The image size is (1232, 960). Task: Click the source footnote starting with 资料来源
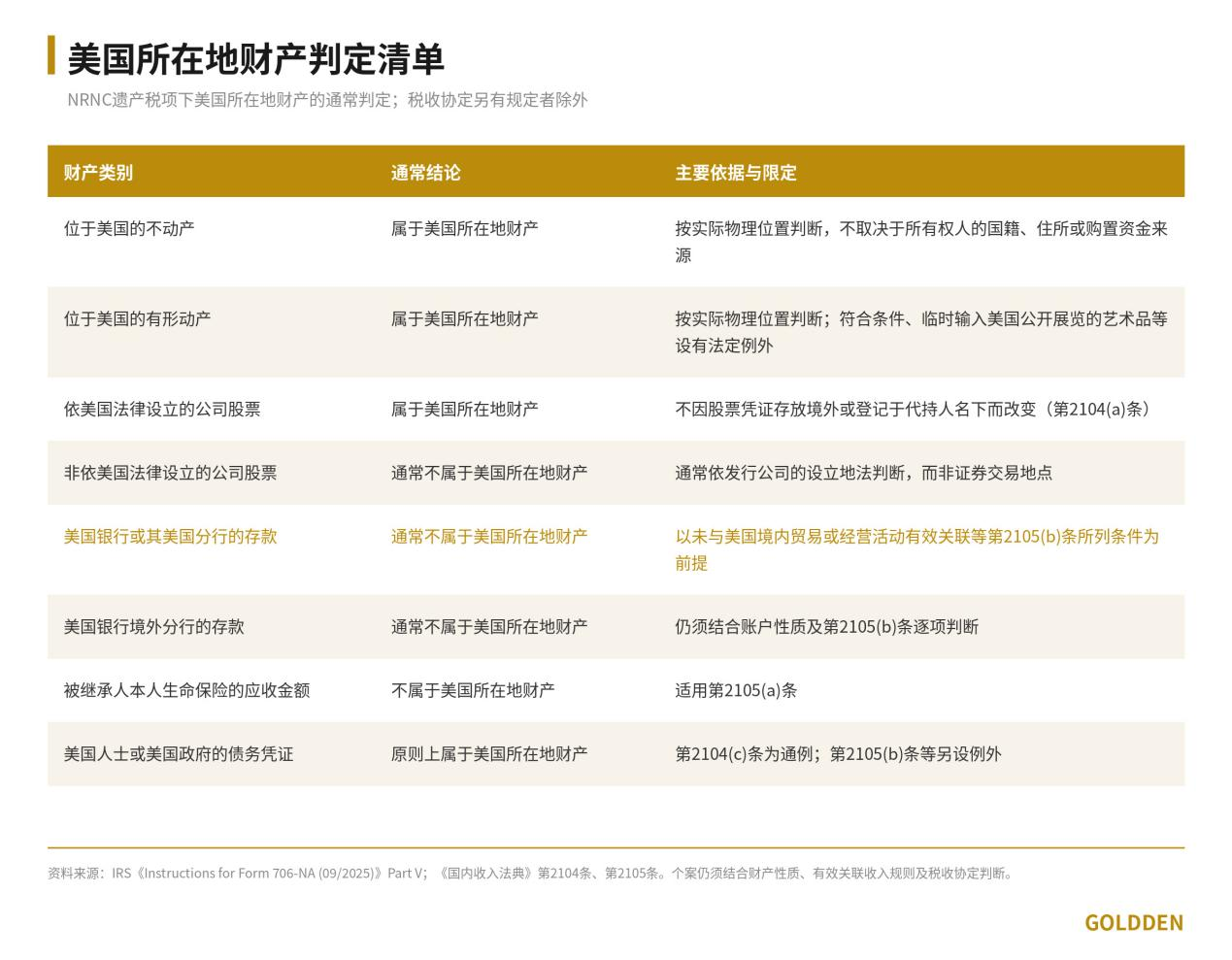click(x=531, y=873)
